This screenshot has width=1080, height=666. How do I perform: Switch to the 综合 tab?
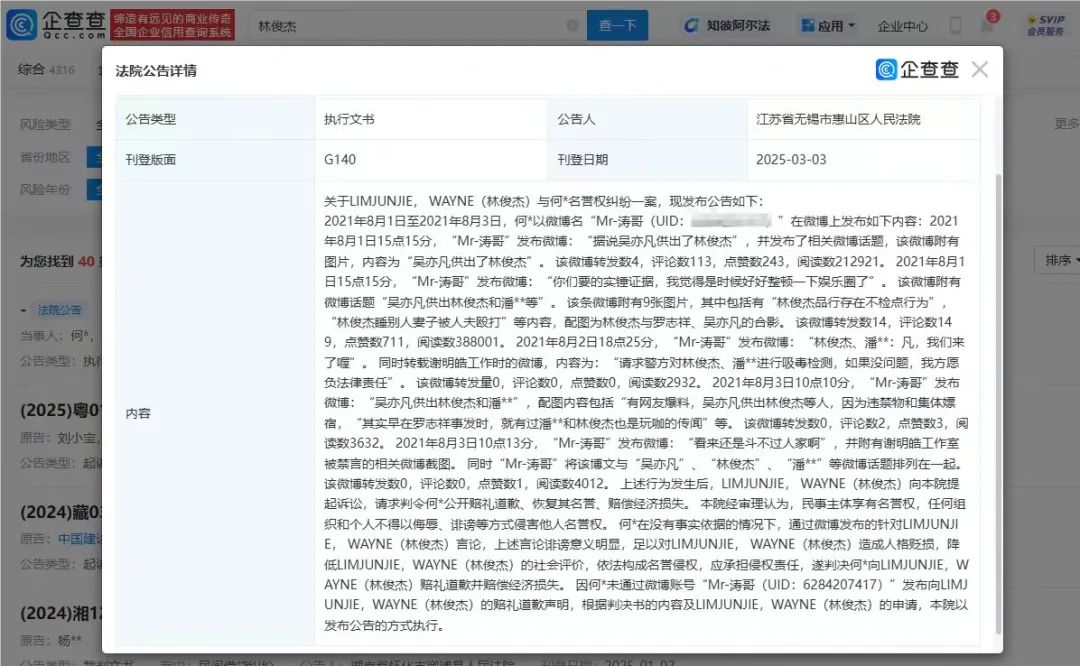coord(32,69)
